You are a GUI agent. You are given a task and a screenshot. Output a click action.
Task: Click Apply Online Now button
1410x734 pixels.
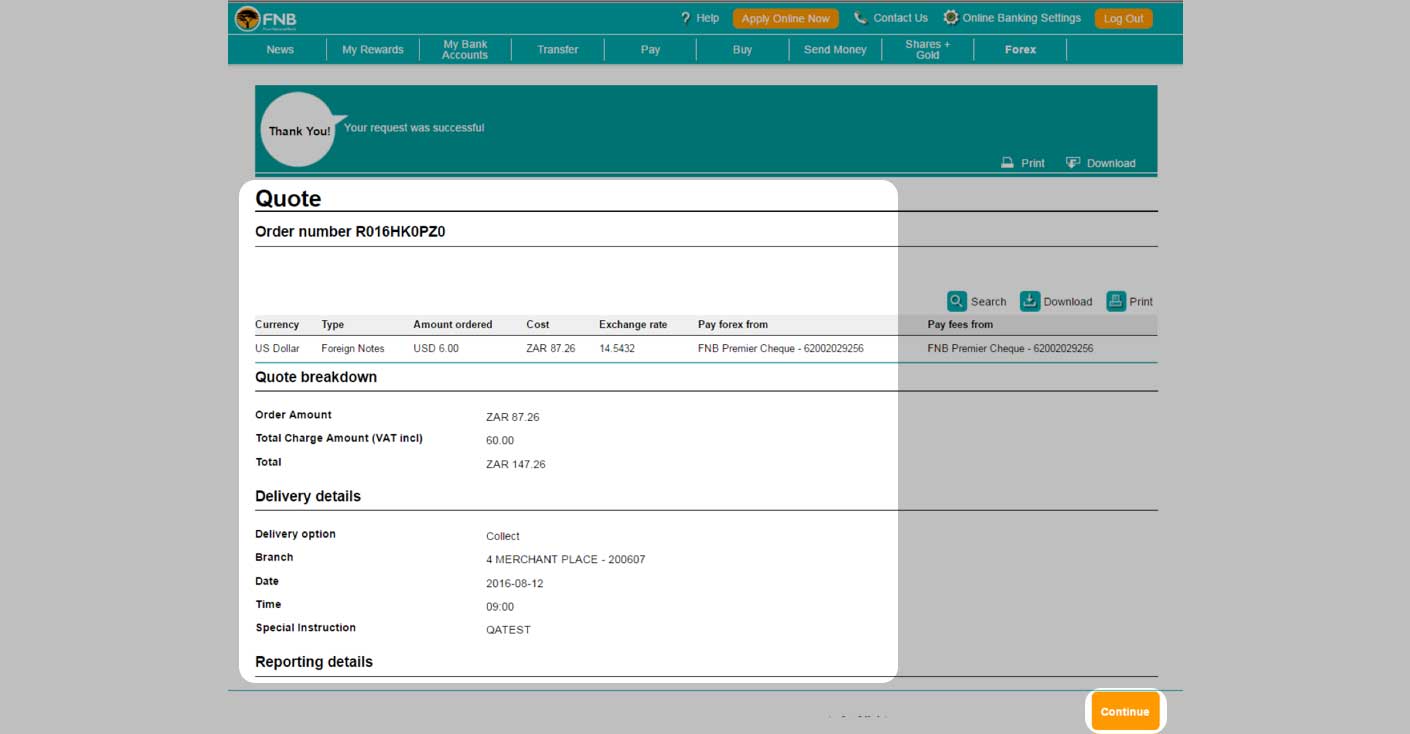[786, 18]
